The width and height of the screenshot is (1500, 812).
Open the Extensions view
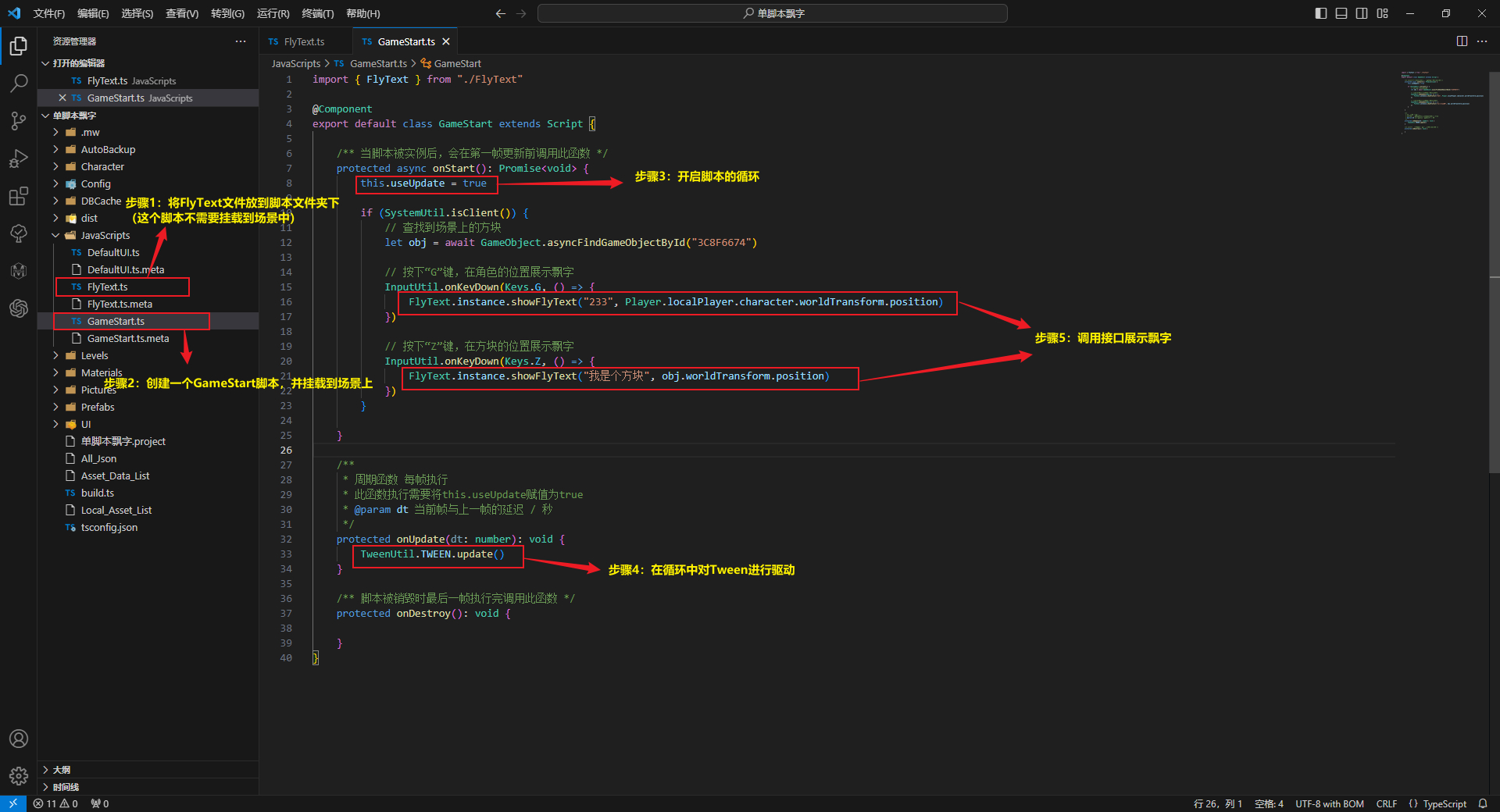click(x=19, y=196)
